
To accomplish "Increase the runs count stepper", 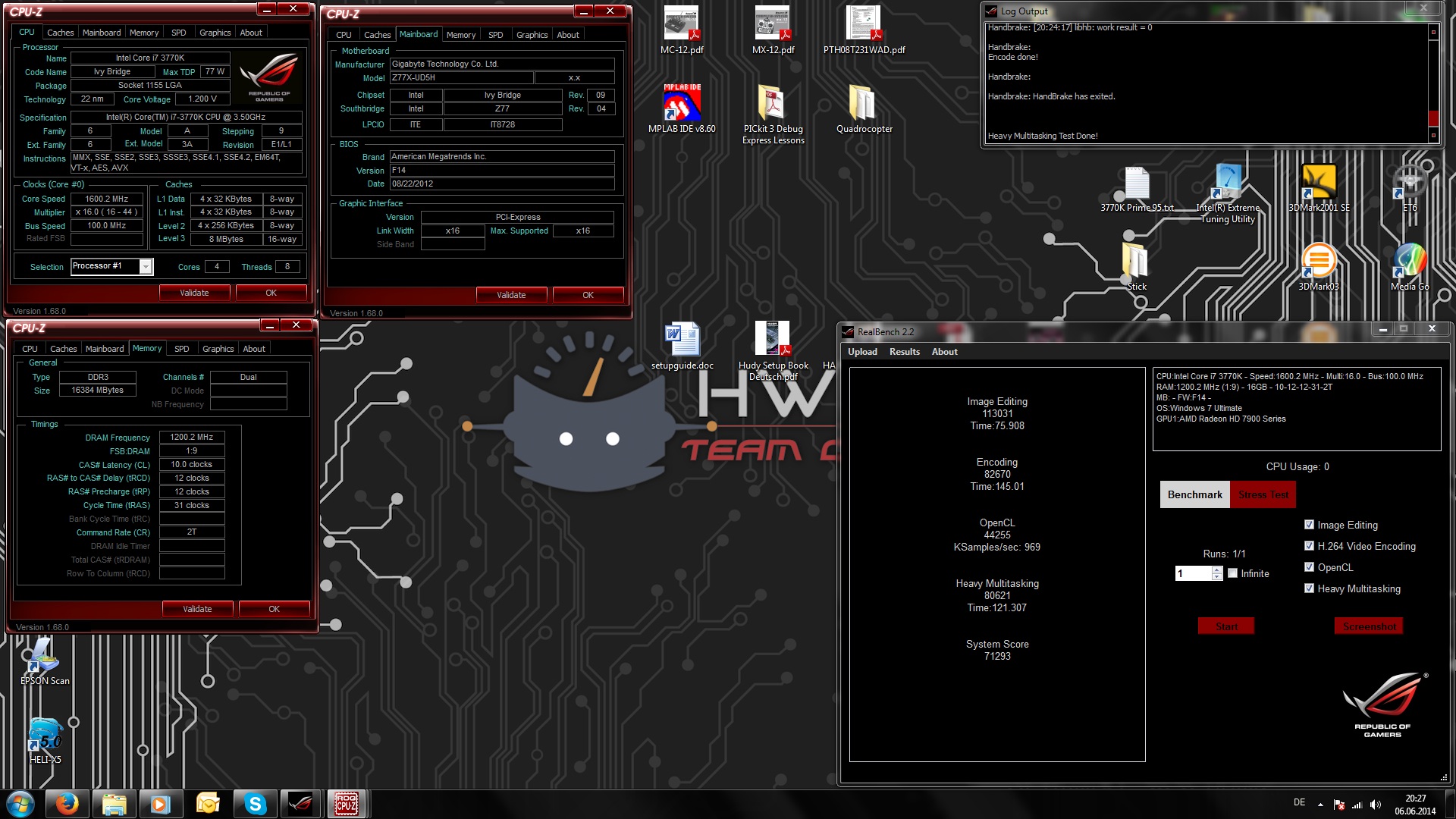I will pos(1217,570).
